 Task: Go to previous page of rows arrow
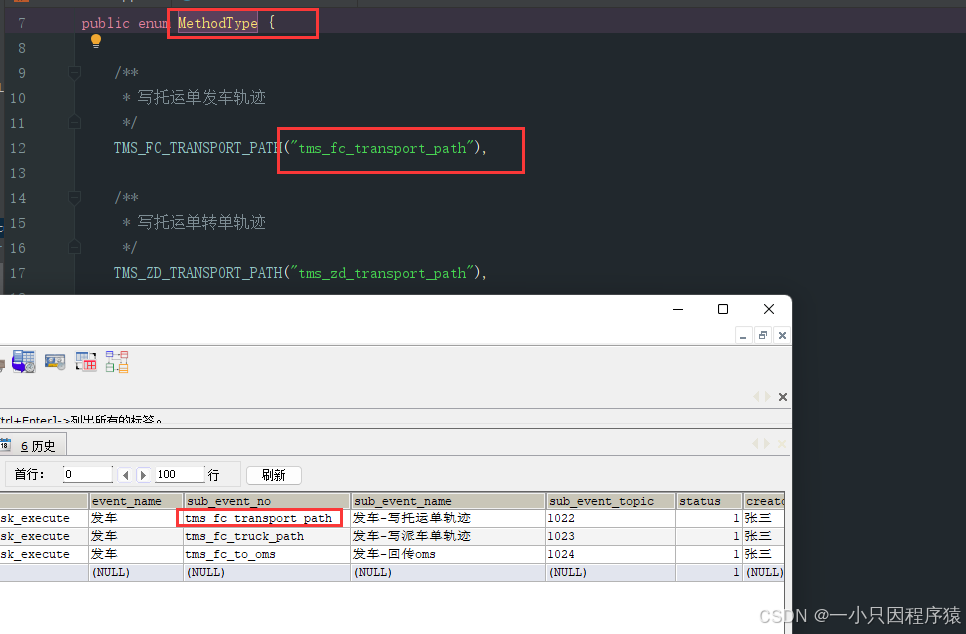[x=126, y=475]
